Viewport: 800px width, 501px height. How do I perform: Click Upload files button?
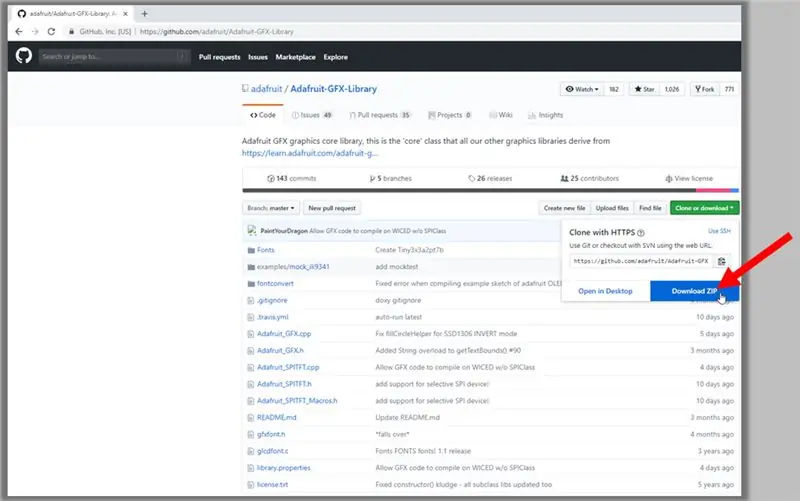tap(612, 208)
